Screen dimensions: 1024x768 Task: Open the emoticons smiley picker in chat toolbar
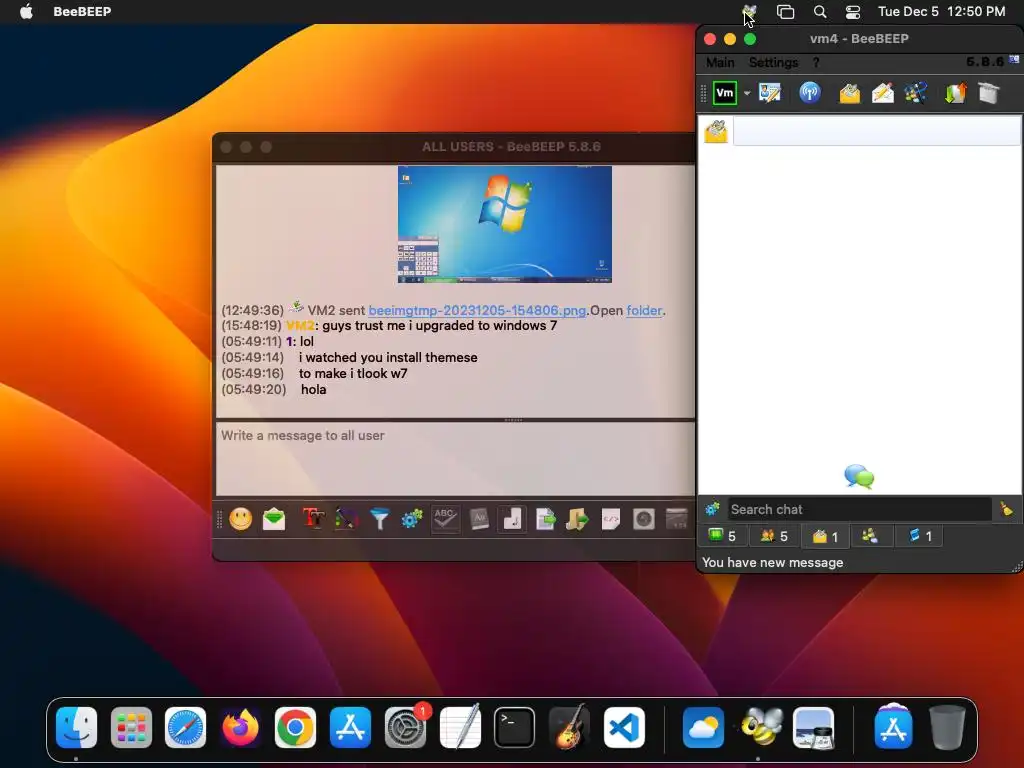click(240, 519)
